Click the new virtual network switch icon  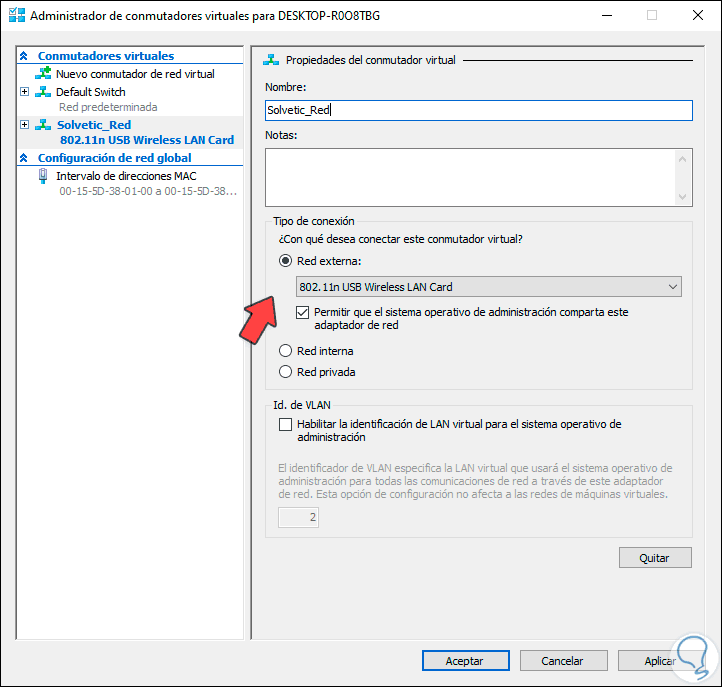(44, 74)
